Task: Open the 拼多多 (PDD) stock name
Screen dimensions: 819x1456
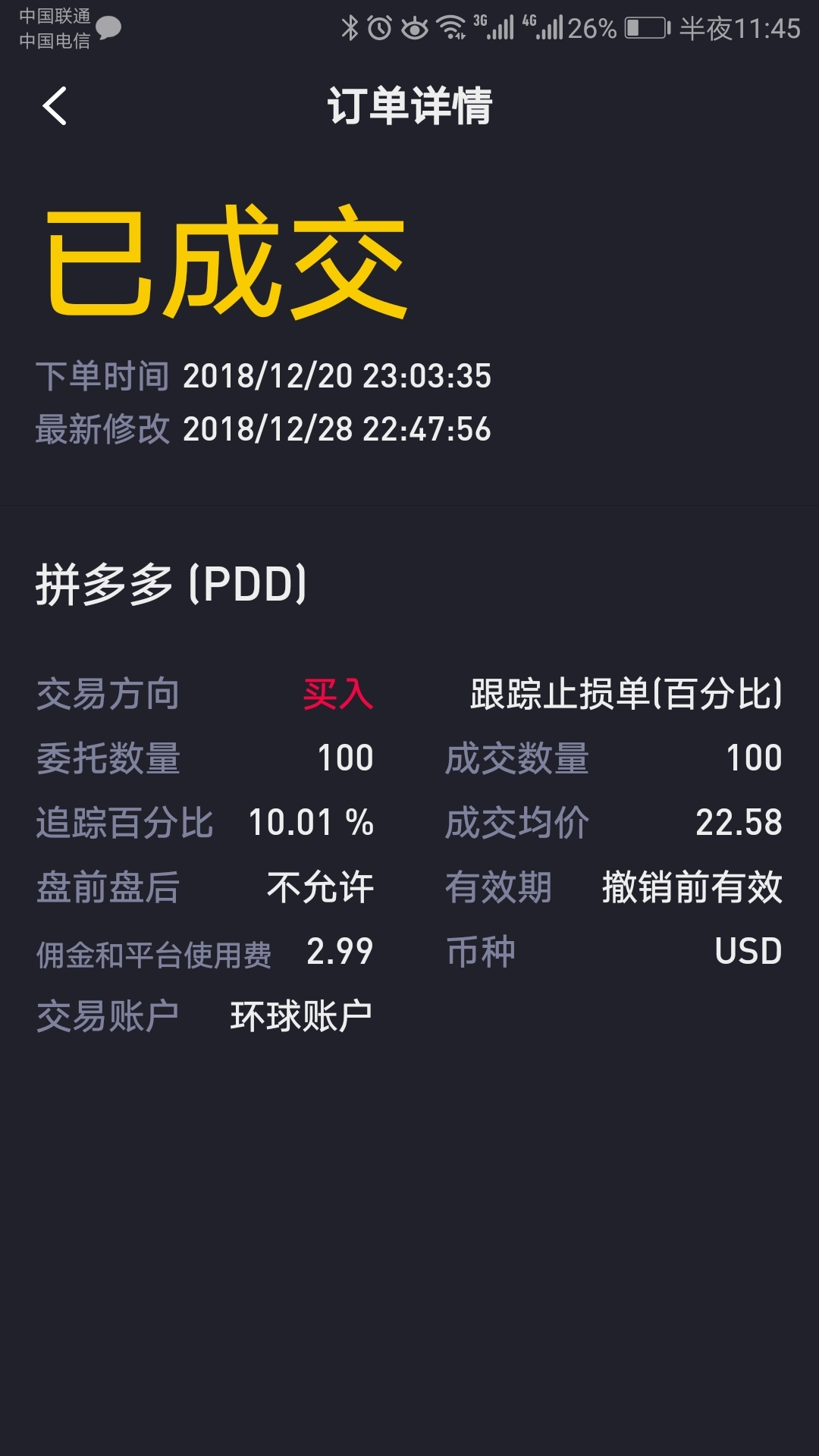Action: click(172, 584)
